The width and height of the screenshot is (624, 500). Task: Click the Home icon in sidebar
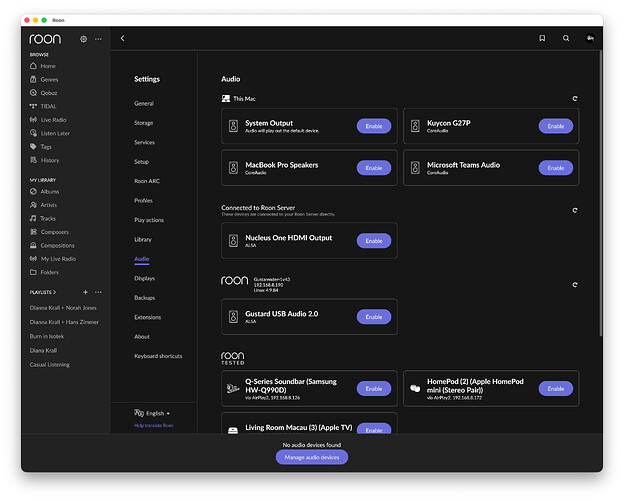pos(33,66)
